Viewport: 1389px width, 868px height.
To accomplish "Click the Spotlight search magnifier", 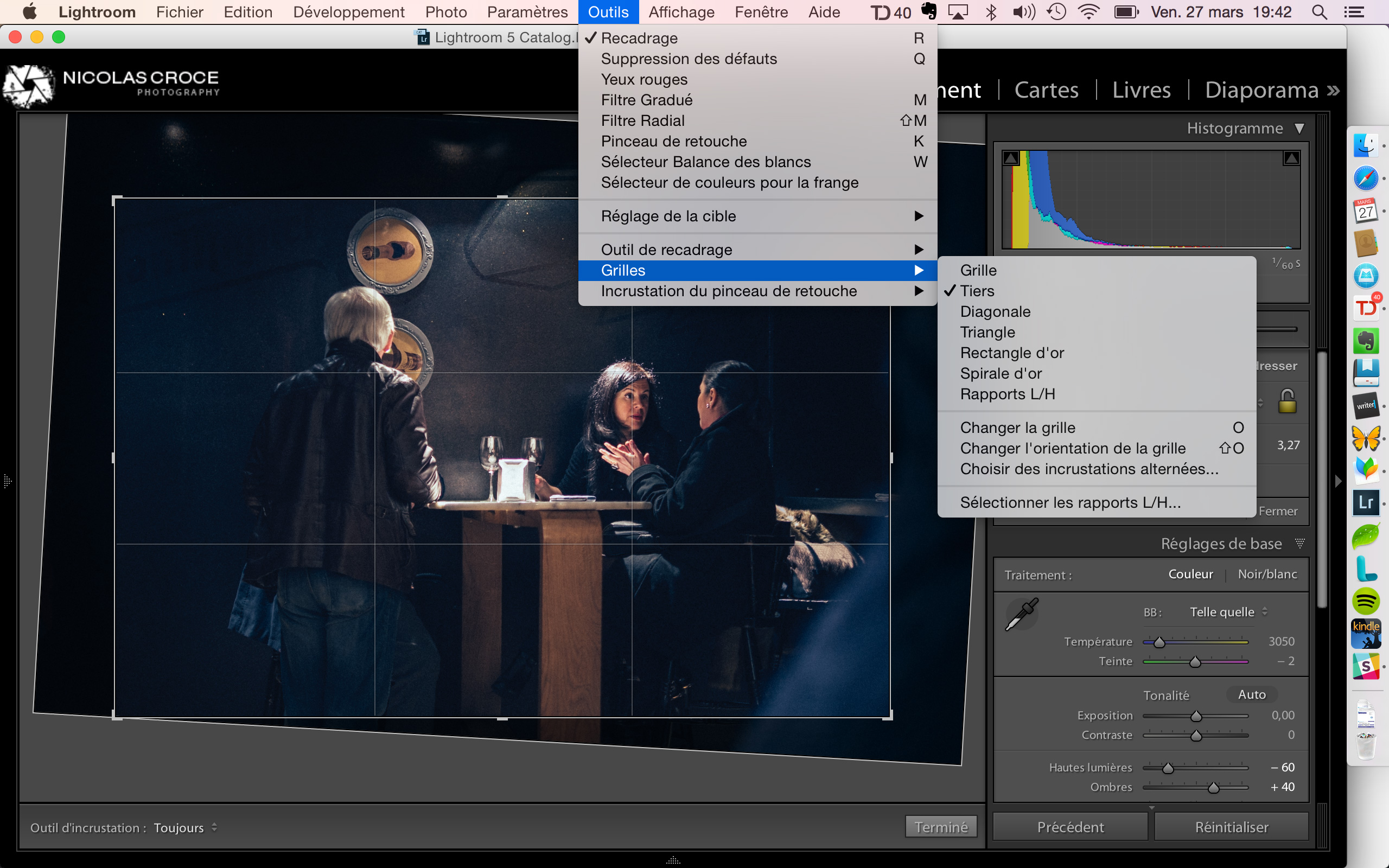I will coord(1319,12).
